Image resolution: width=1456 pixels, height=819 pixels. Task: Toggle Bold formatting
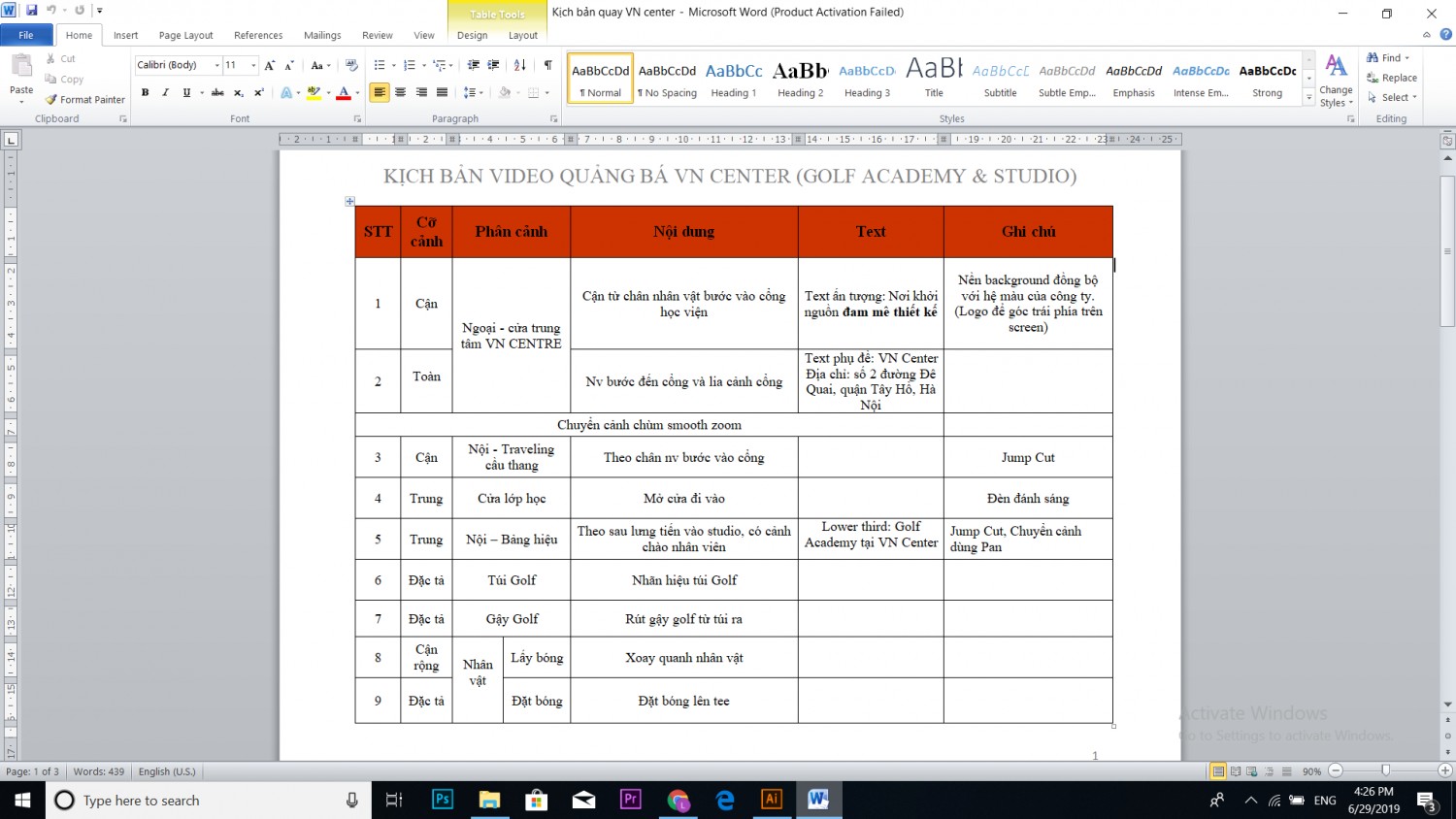(145, 92)
